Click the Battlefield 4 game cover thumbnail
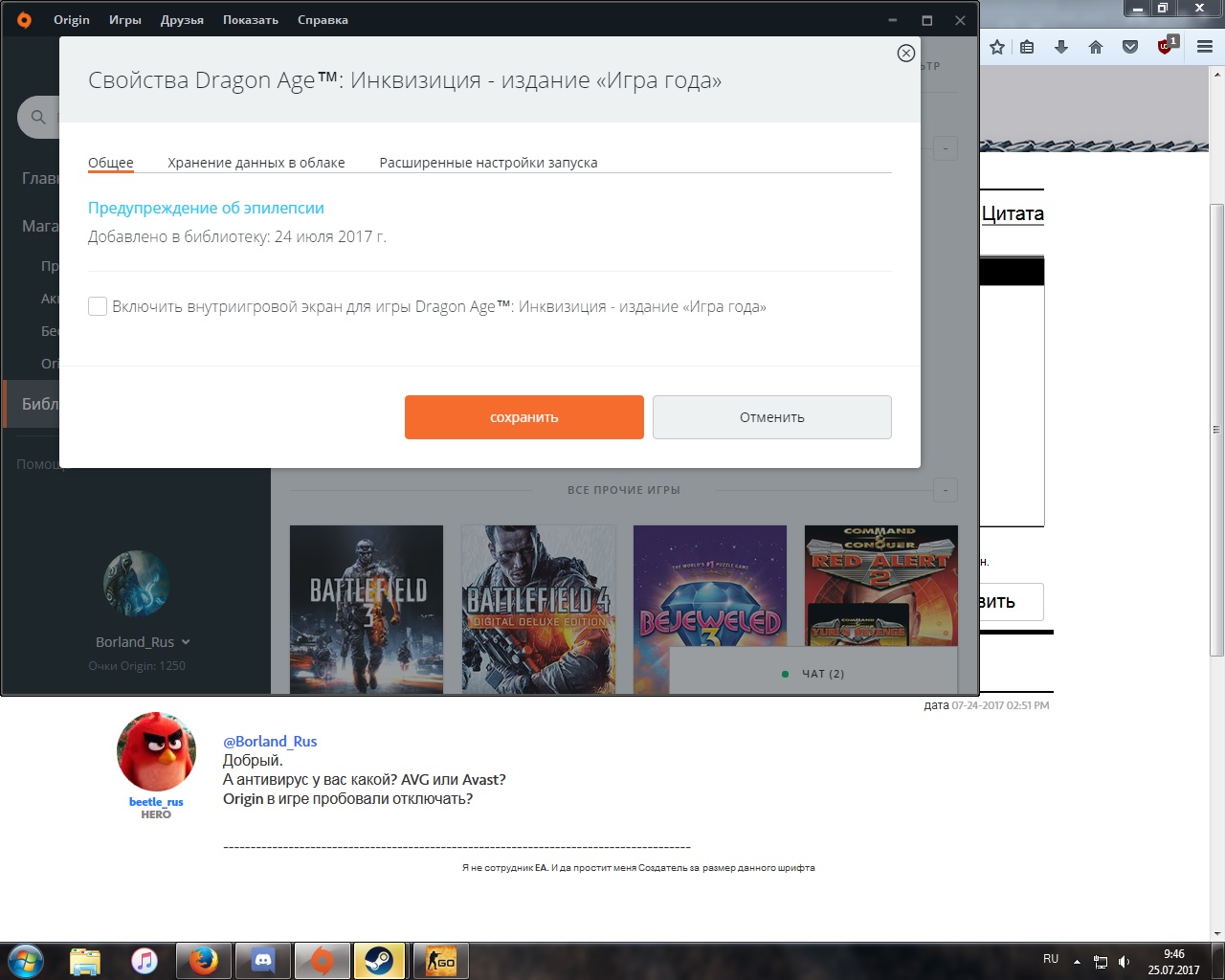The width and height of the screenshot is (1225, 980). 538,609
